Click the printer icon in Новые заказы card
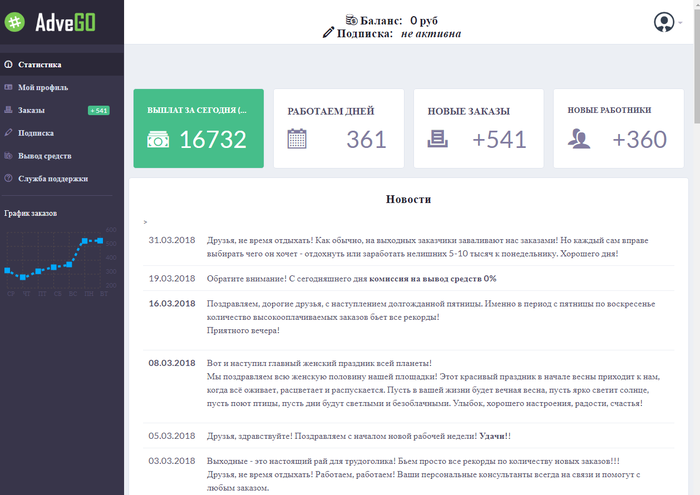This screenshot has height=495, width=700. click(x=437, y=141)
